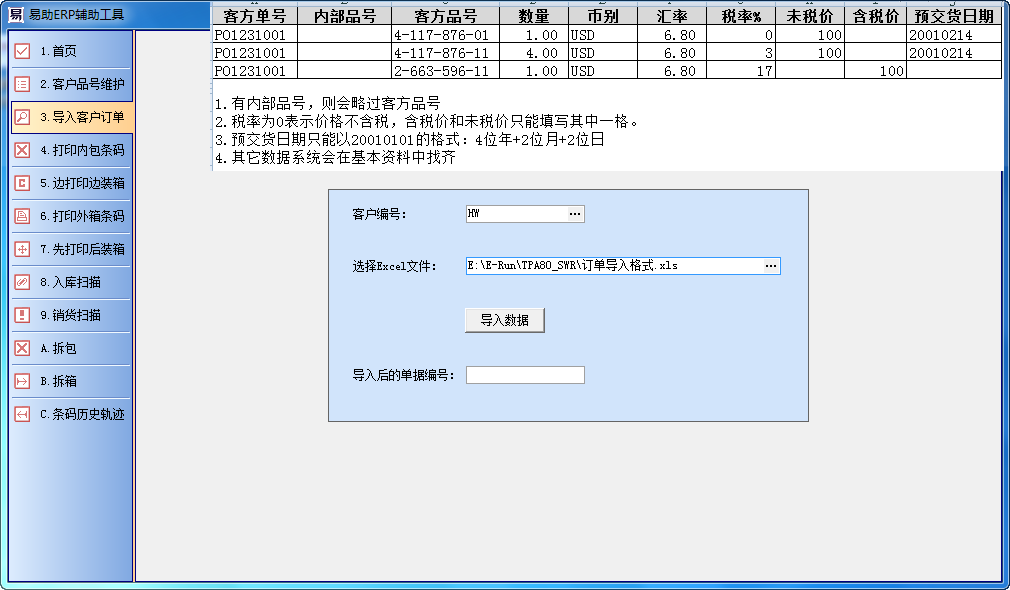This screenshot has height=590, width=1010.
Task: Go to 4.打印内包条码
Action: [71, 150]
